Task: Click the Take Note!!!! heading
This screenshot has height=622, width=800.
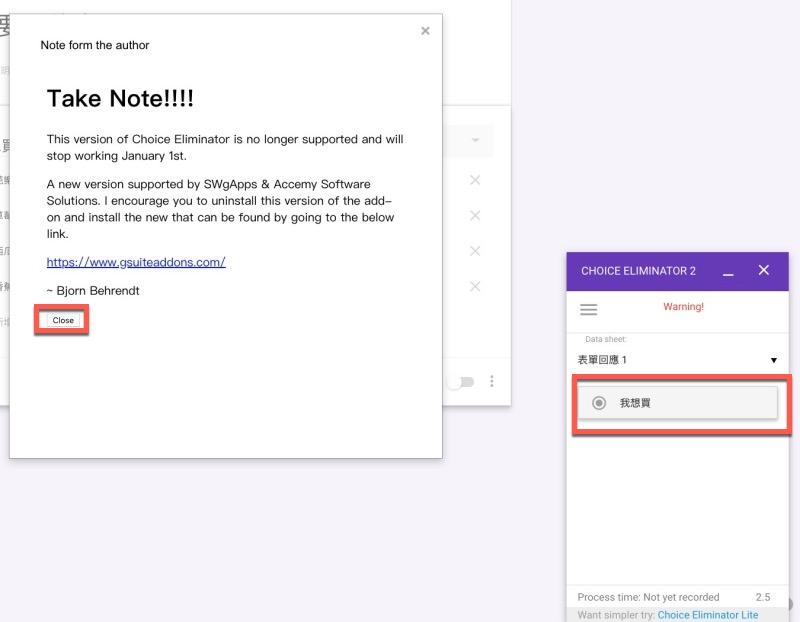Action: tap(120, 98)
